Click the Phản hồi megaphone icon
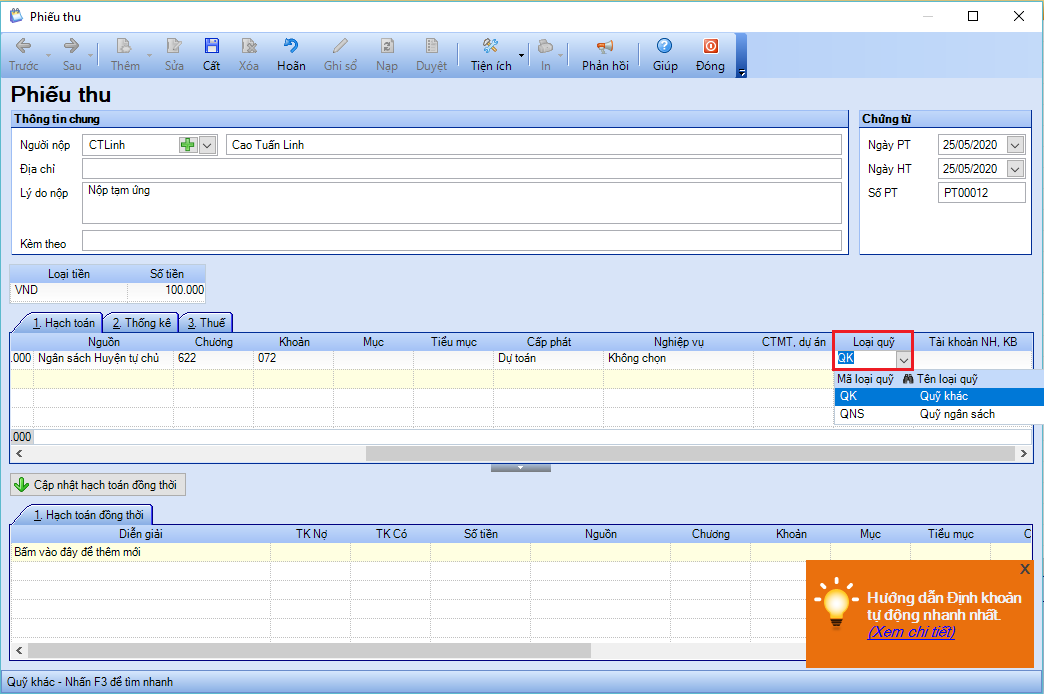 (x=605, y=54)
